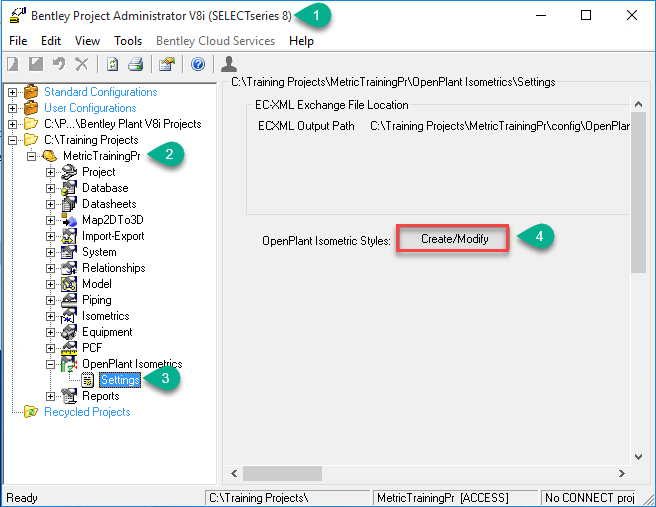The image size is (656, 507).
Task: Expand the Database node
Action: [50, 188]
